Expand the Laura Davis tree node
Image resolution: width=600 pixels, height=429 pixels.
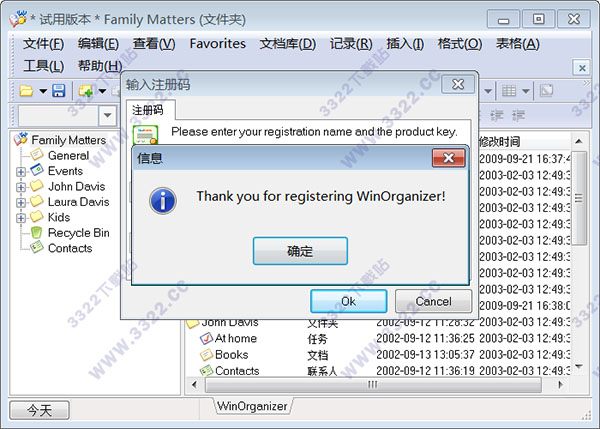pos(21,202)
